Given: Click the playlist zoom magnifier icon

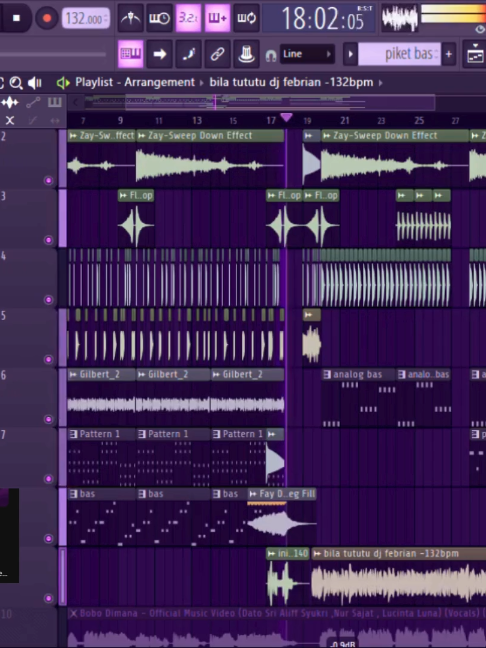Looking at the screenshot, I should (16, 83).
